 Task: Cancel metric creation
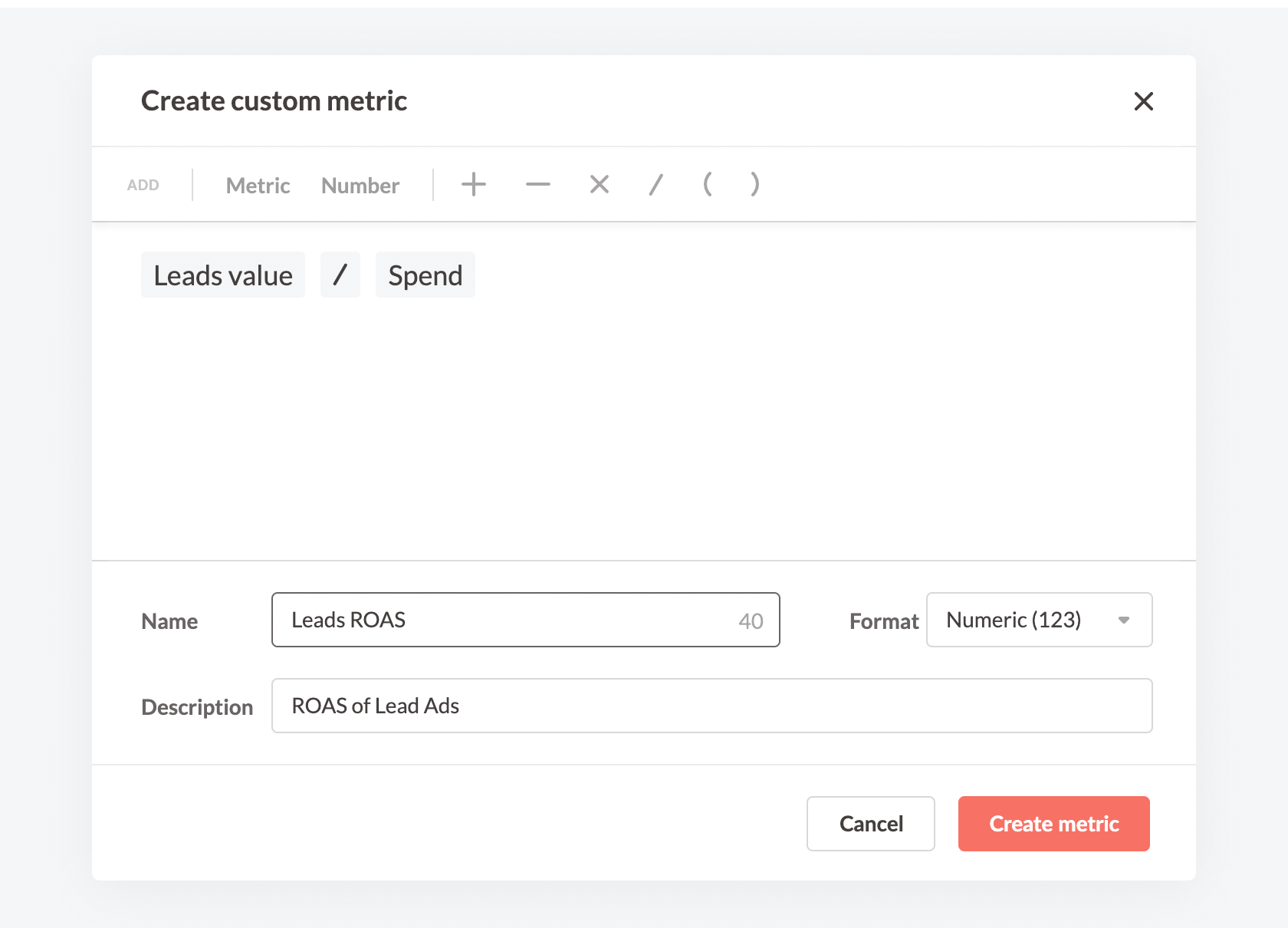871,824
